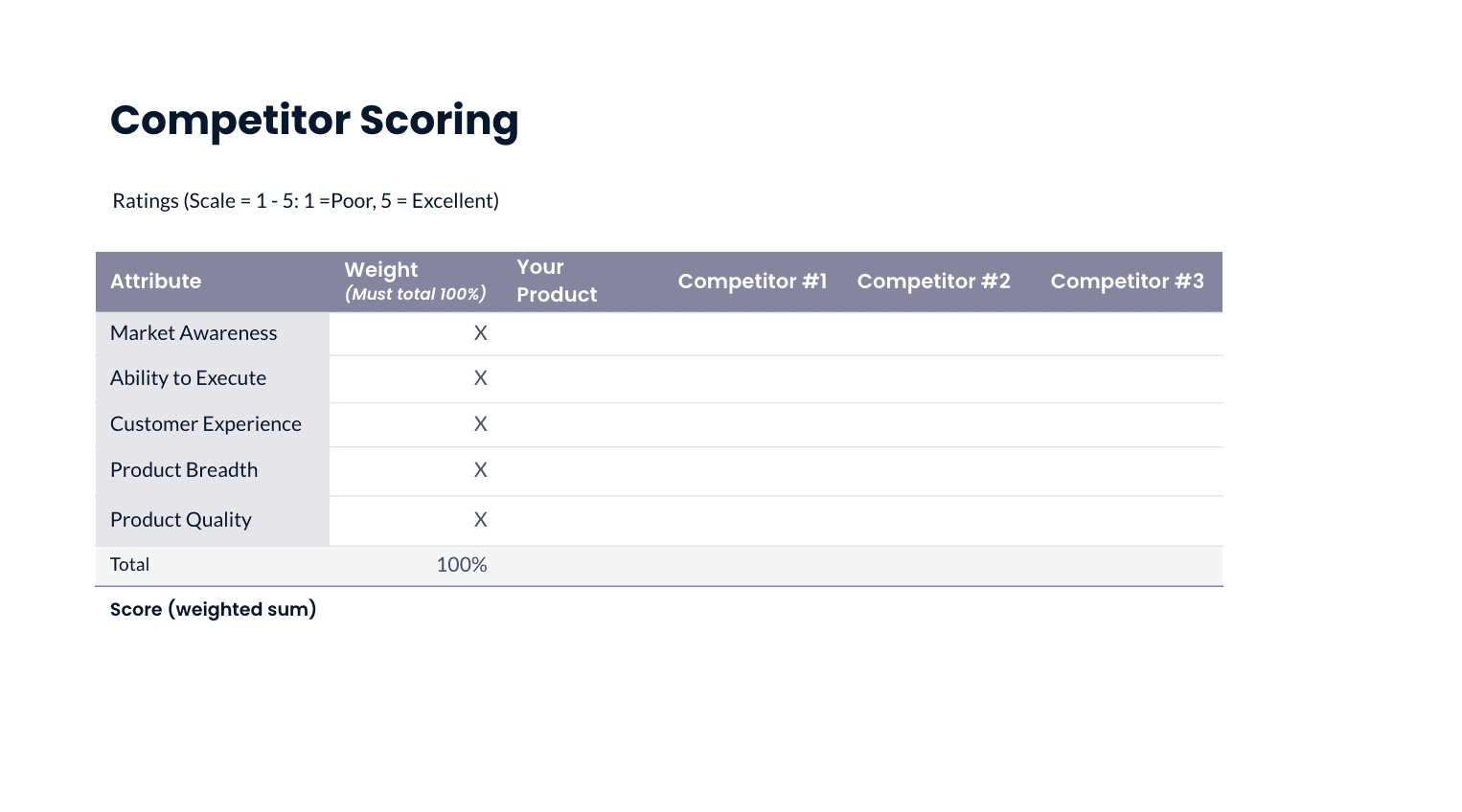Select the 100% total weight value

[461, 565]
